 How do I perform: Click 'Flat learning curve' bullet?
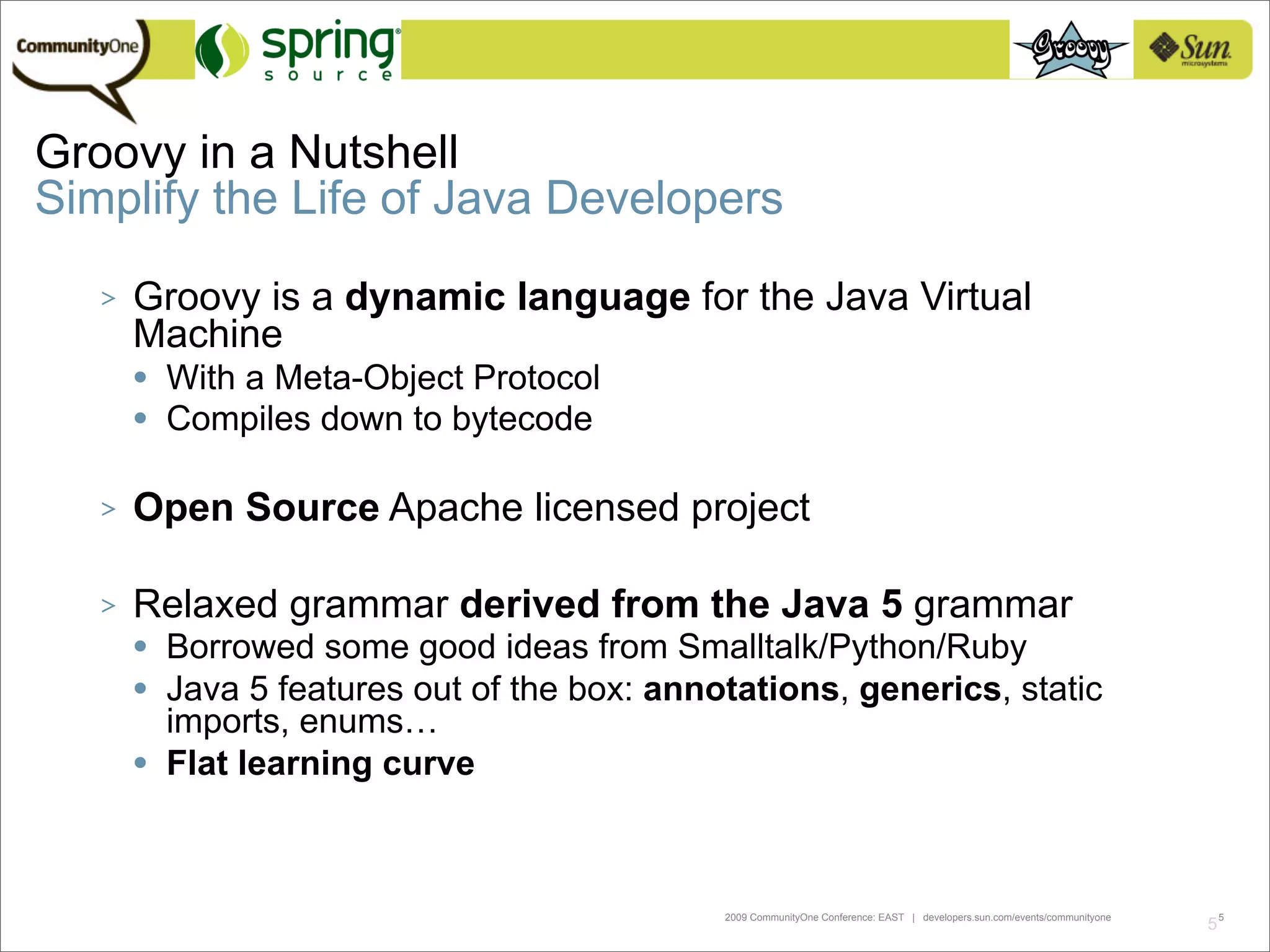coord(320,763)
